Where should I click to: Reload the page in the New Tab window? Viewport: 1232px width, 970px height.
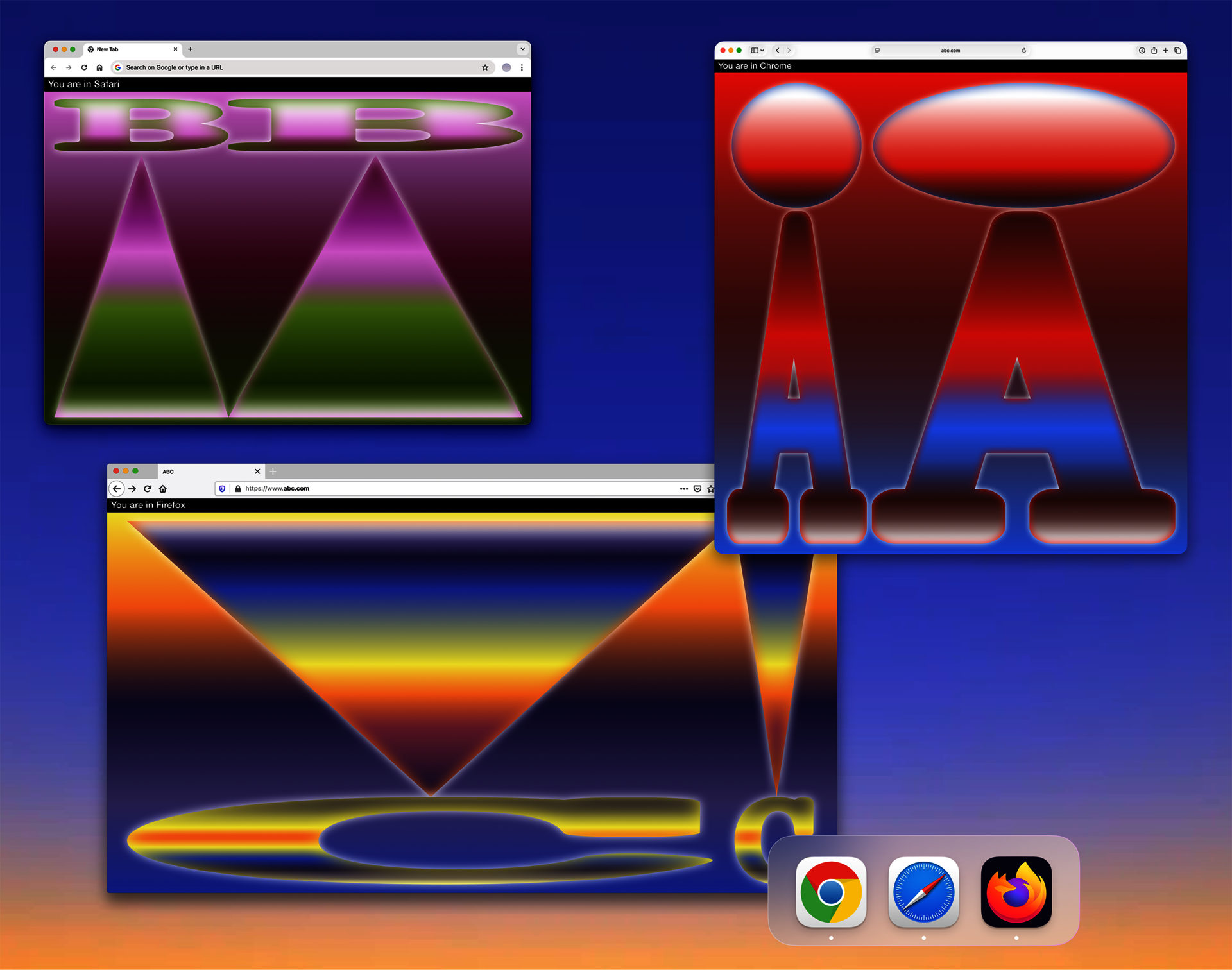[84, 67]
